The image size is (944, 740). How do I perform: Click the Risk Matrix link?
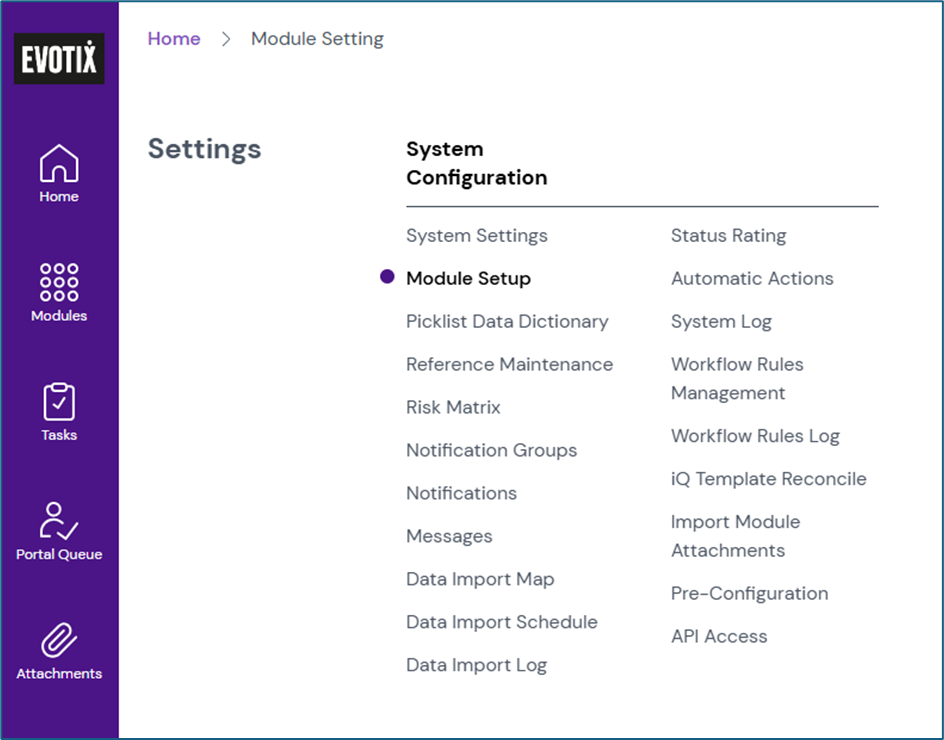(453, 408)
